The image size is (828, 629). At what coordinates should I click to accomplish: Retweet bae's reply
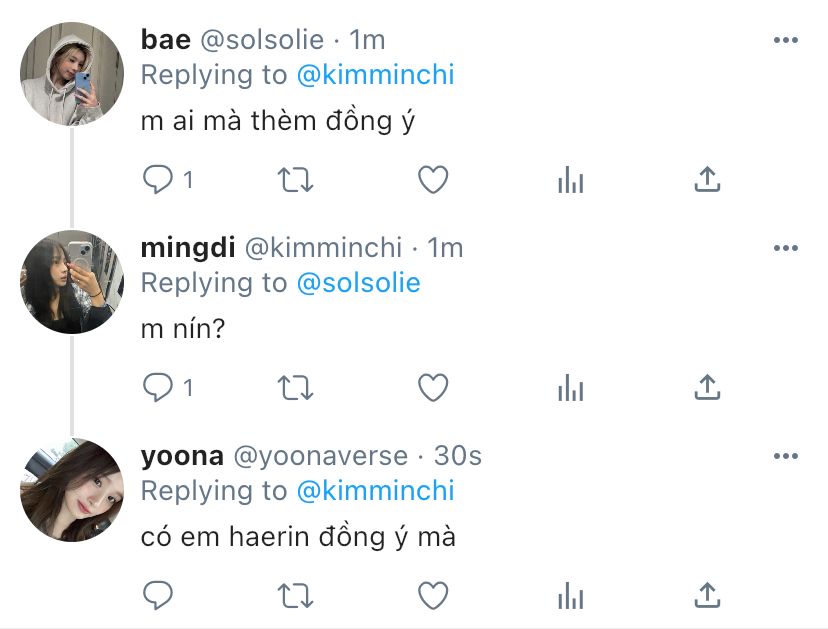point(295,180)
